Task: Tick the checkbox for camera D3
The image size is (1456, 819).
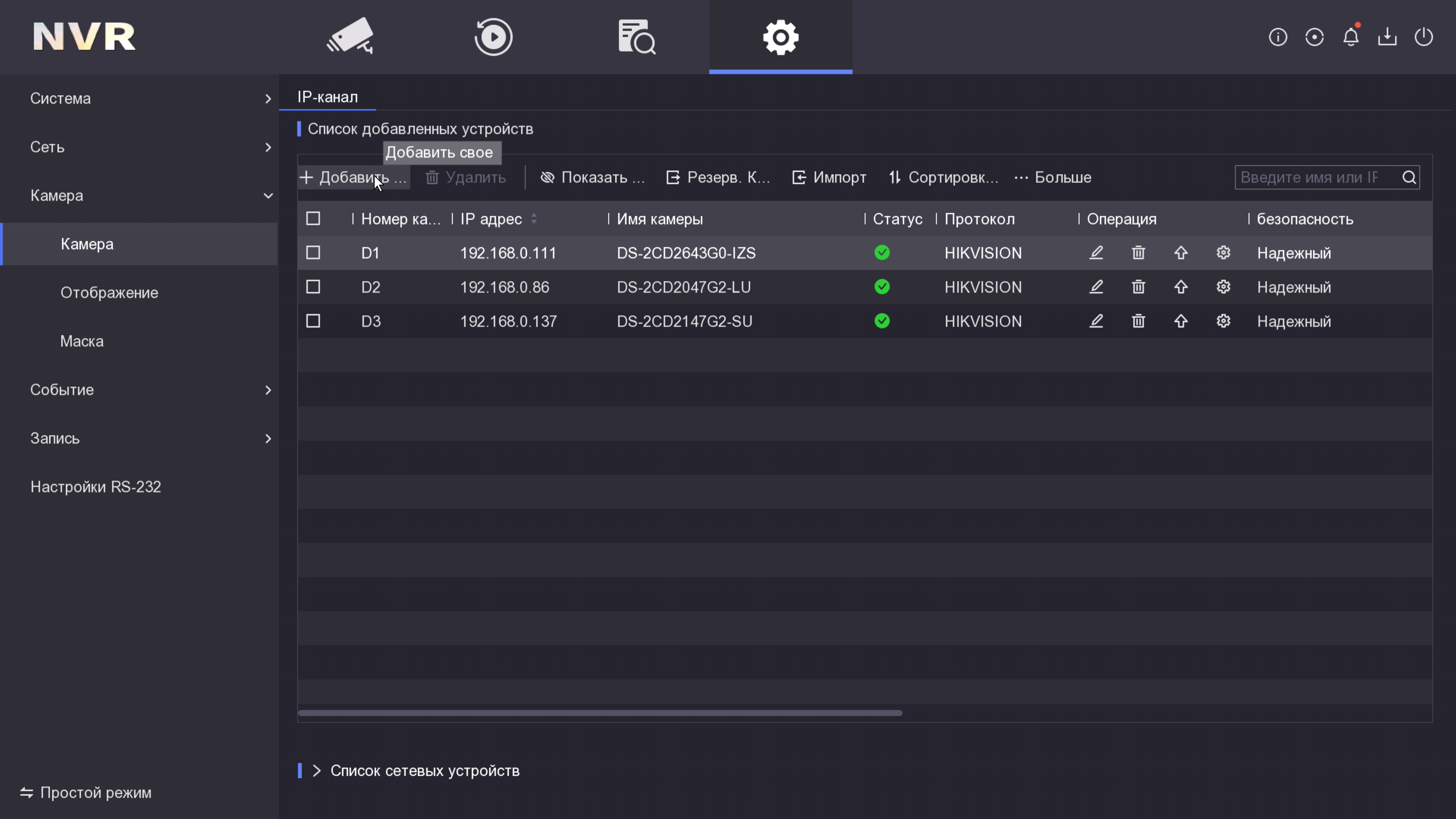Action: [313, 321]
